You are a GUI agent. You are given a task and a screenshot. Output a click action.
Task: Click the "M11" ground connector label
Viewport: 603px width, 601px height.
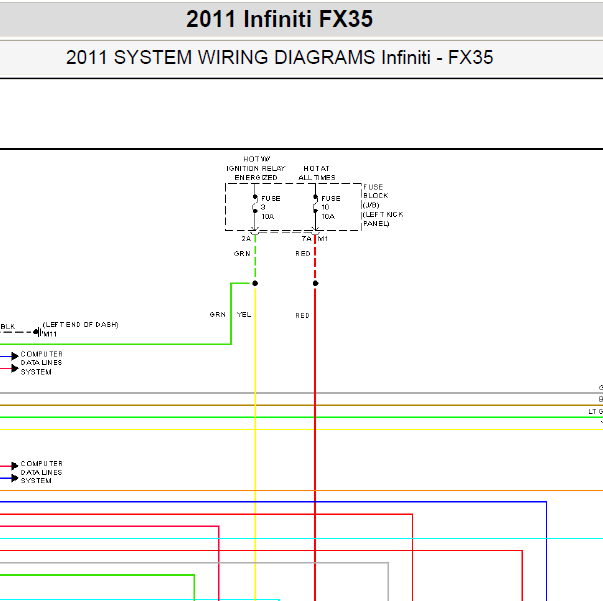pyautogui.click(x=50, y=334)
